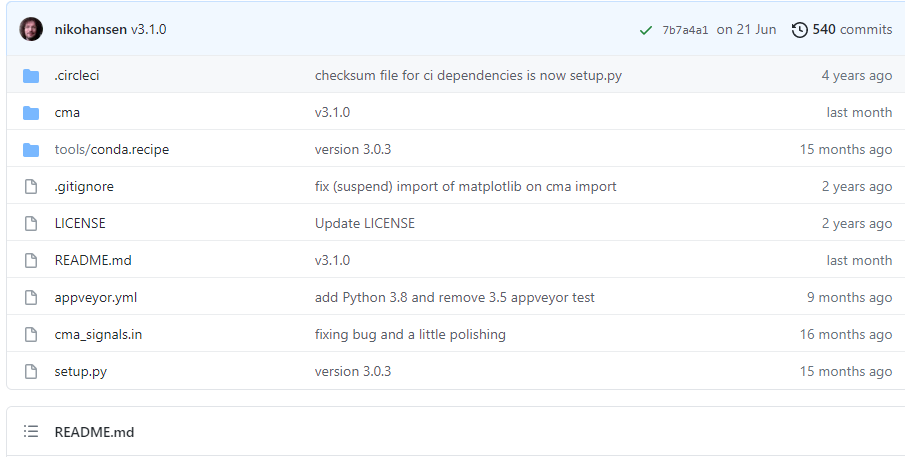The image size is (905, 457).
Task: Open the latest commit message v3.1.0
Action: tap(149, 30)
